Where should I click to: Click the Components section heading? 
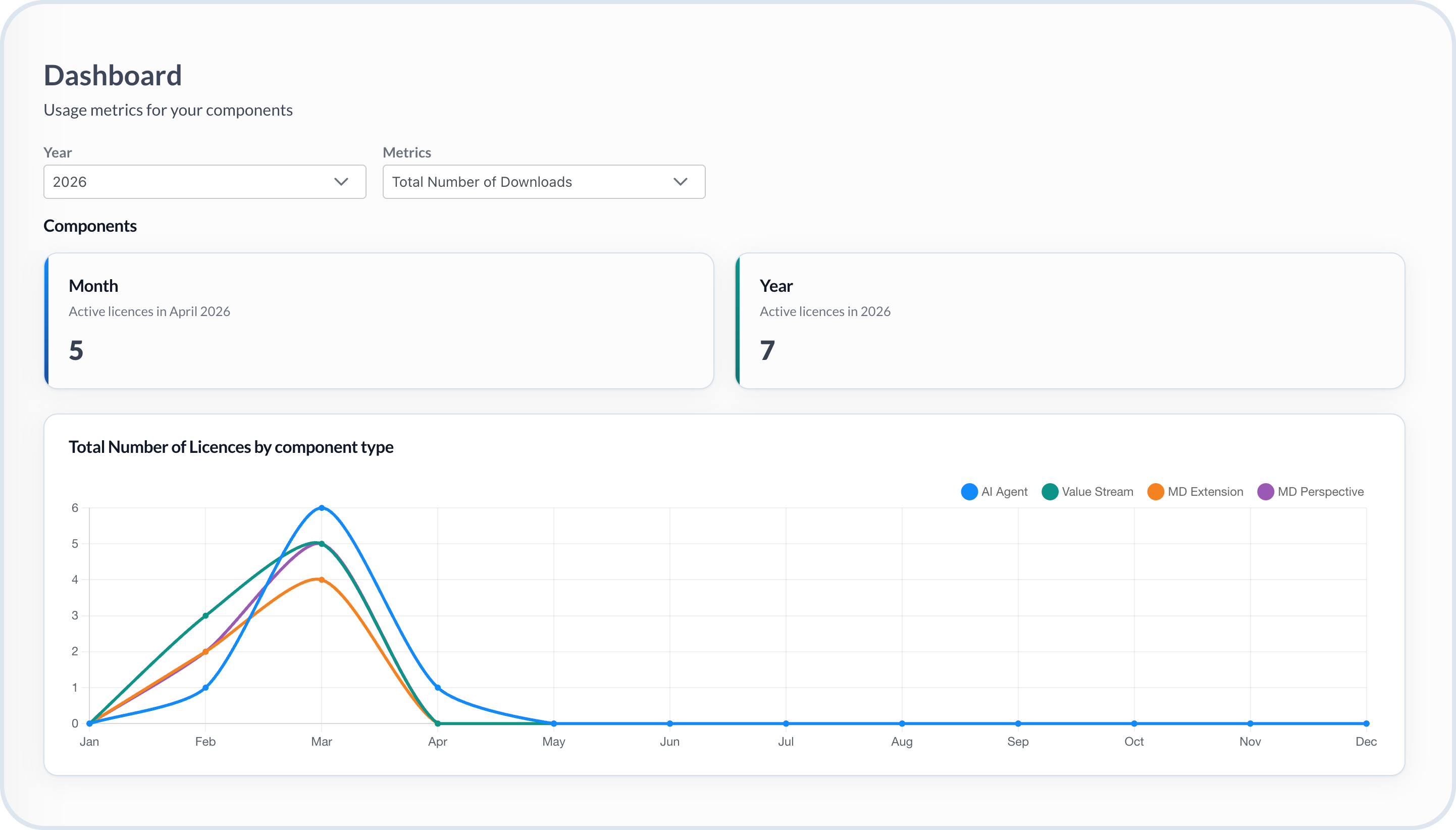click(90, 226)
